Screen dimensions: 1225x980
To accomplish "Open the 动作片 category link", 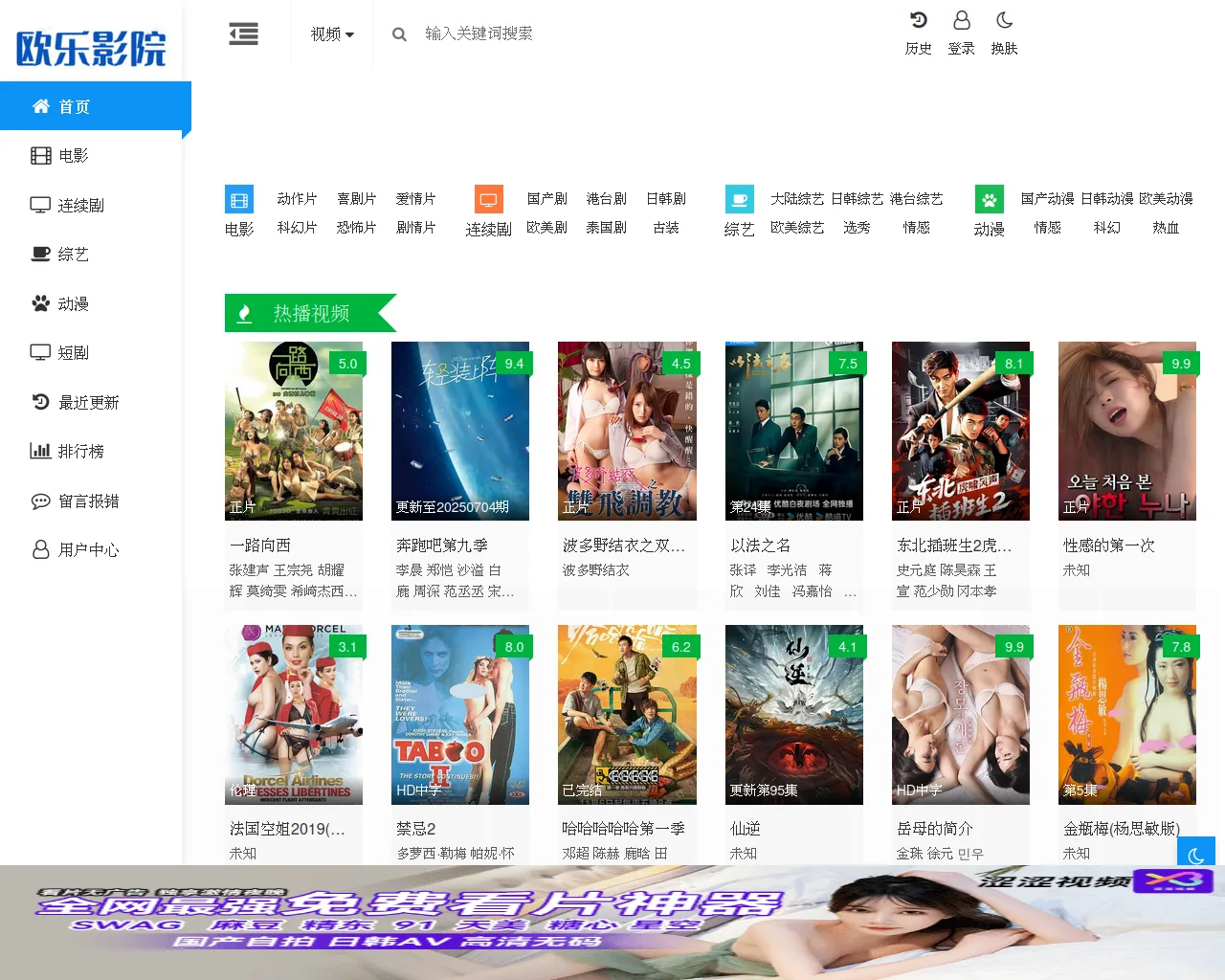I will pyautogui.click(x=297, y=198).
